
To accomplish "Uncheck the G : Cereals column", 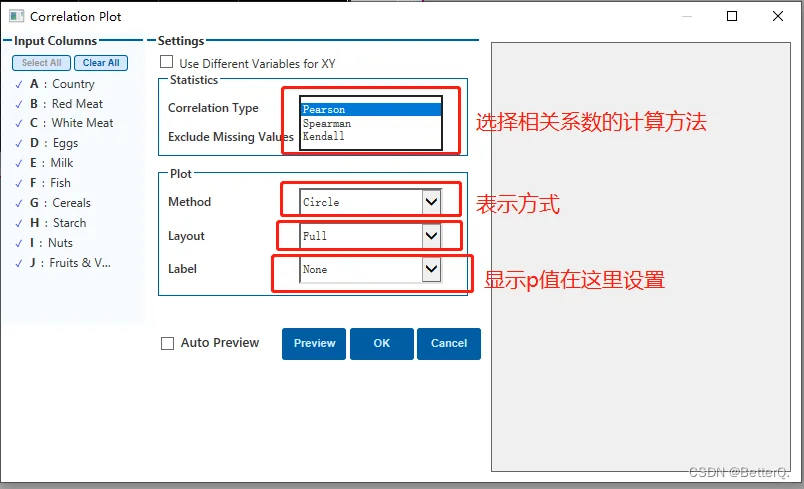I will 19,203.
